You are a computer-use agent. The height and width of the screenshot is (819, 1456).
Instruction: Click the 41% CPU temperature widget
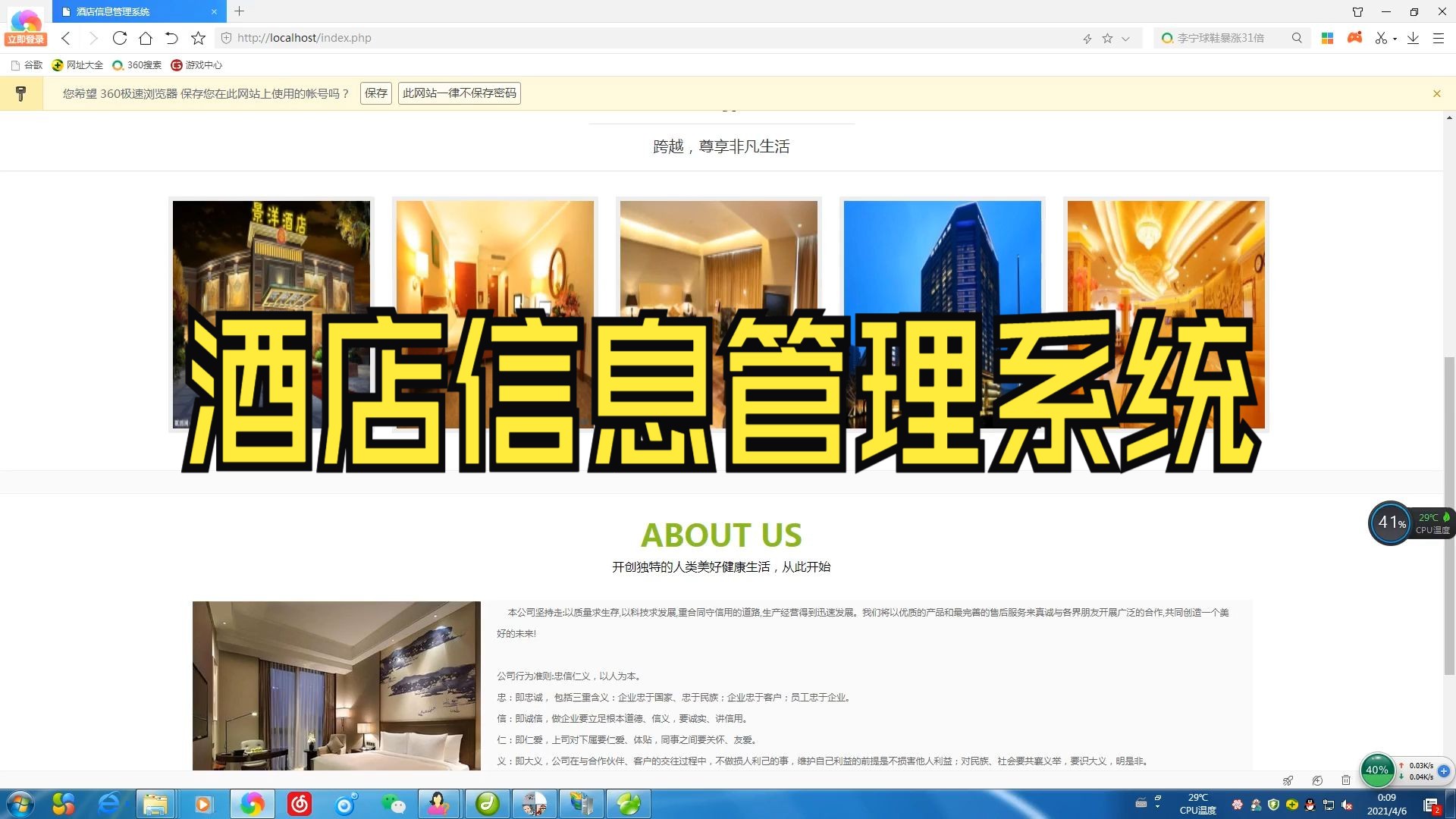tap(1410, 522)
